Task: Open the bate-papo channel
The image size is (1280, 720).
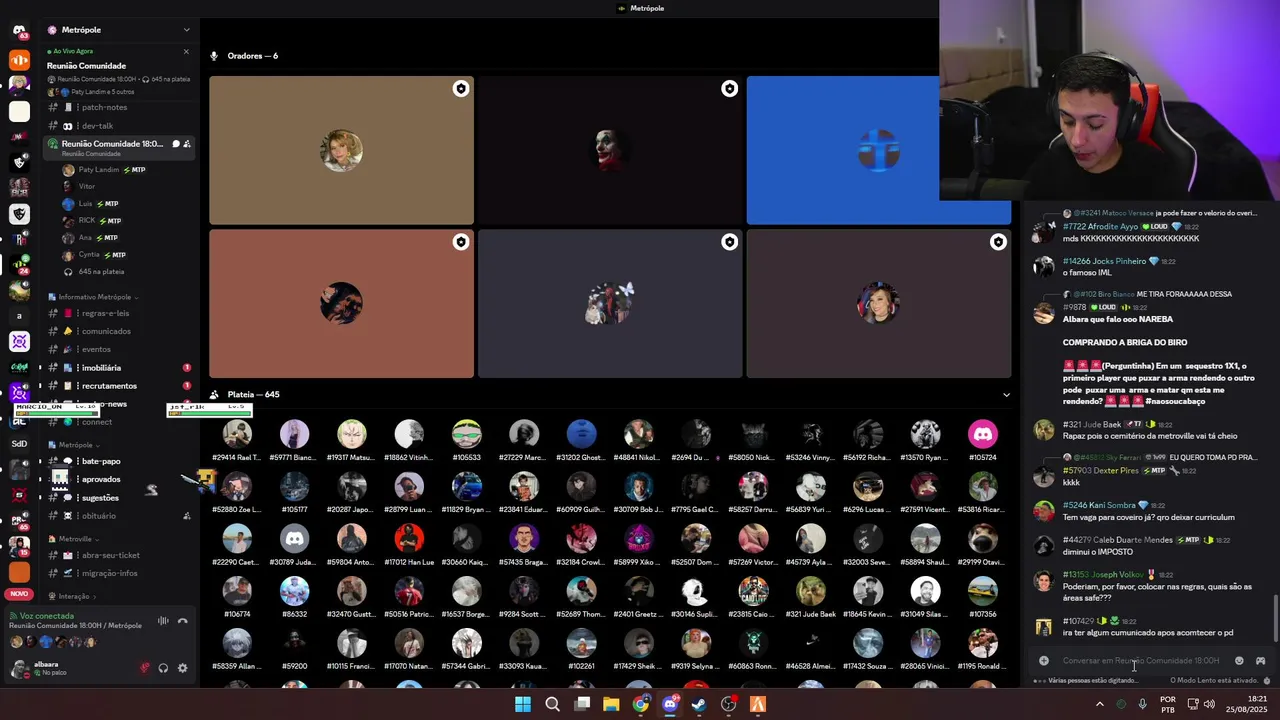Action: click(100, 461)
